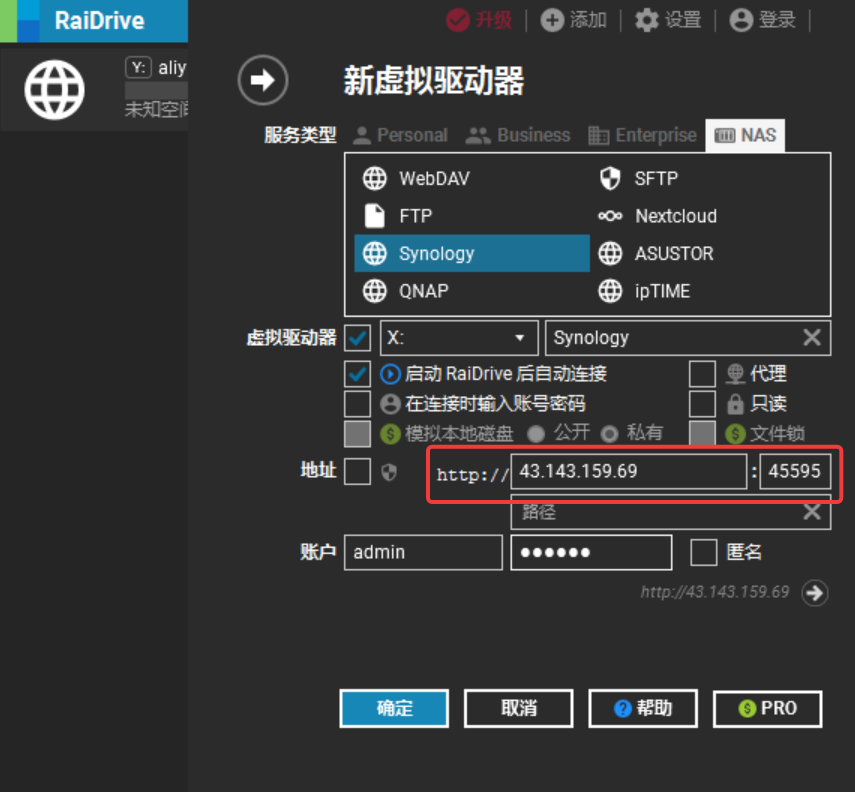Click the lock icon next to 只读
855x792 pixels.
click(735, 404)
